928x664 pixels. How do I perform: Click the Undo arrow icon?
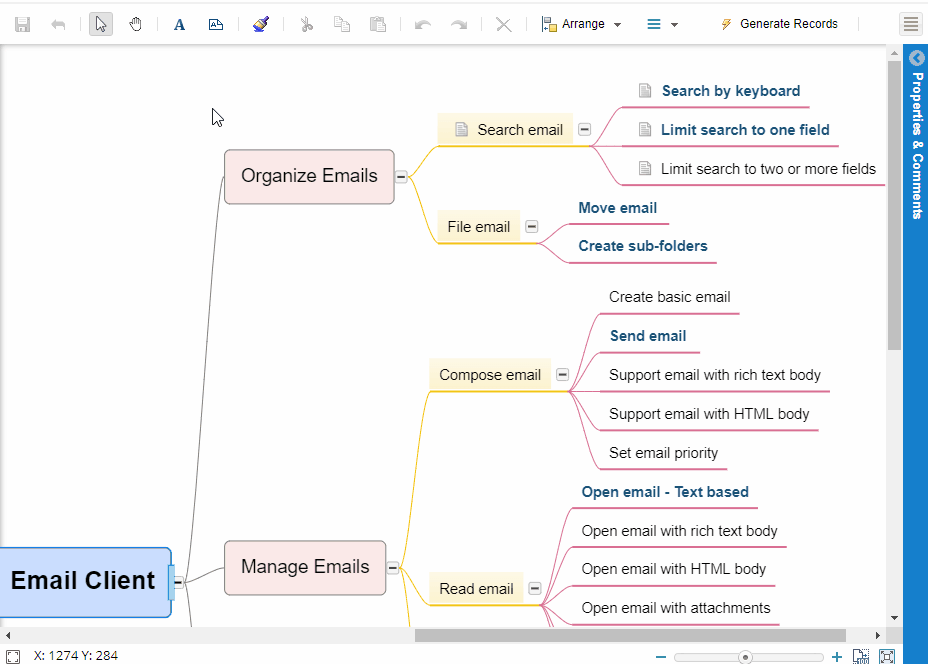[x=423, y=24]
